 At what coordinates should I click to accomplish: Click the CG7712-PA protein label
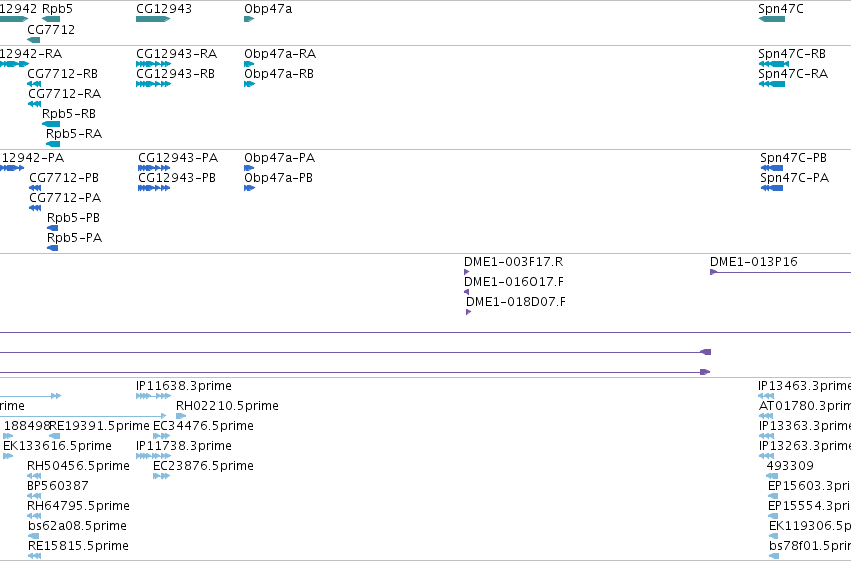65,197
